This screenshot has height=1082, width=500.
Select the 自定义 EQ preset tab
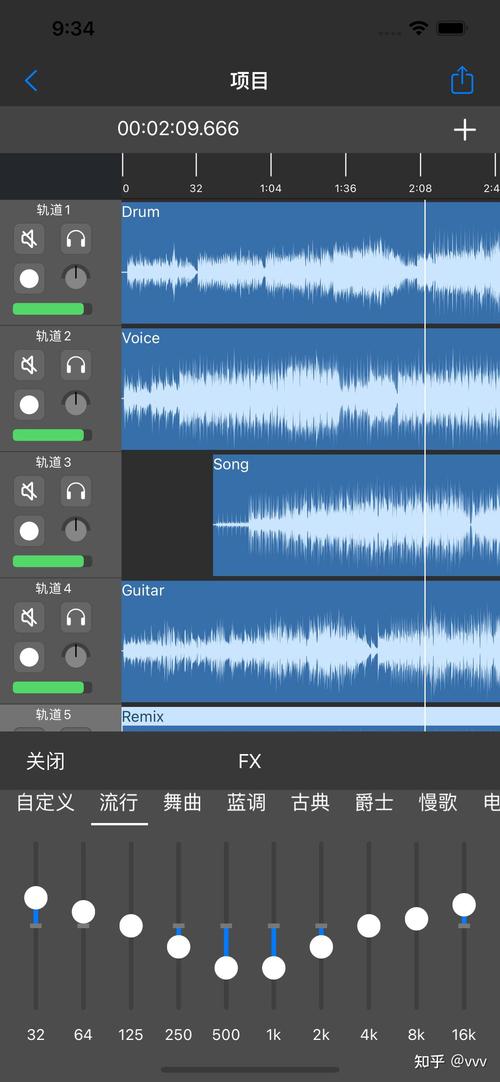point(46,803)
